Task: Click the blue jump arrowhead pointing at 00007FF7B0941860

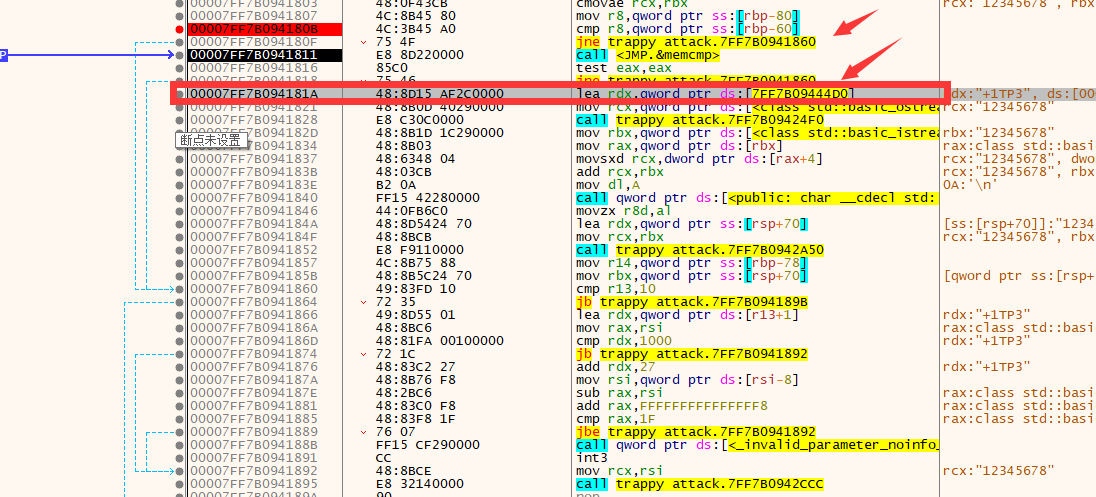Action: coord(171,289)
